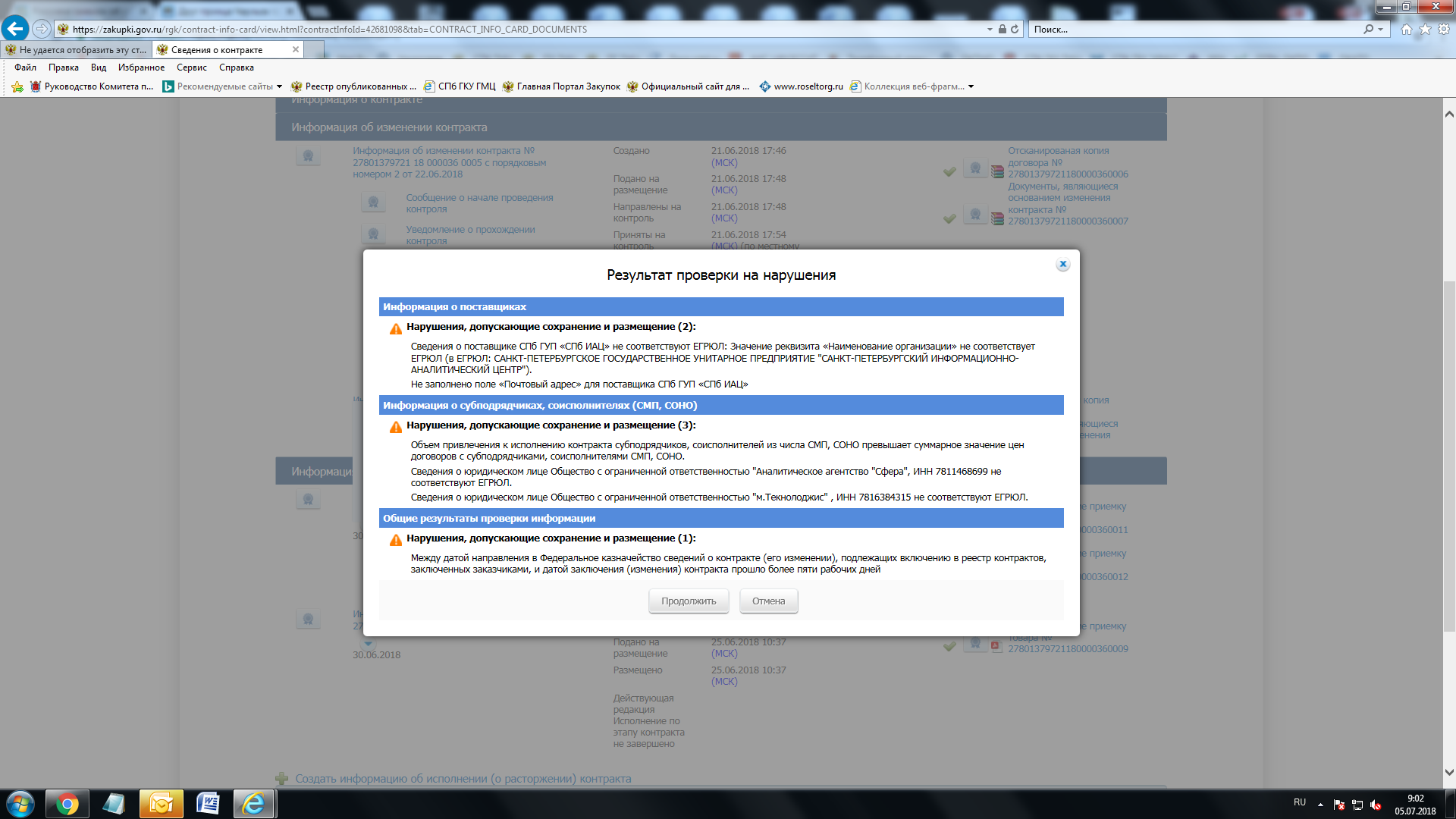Click 'Отсканированая копия договора' document link
Viewport: 1456px width, 819px height.
[x=1068, y=162]
